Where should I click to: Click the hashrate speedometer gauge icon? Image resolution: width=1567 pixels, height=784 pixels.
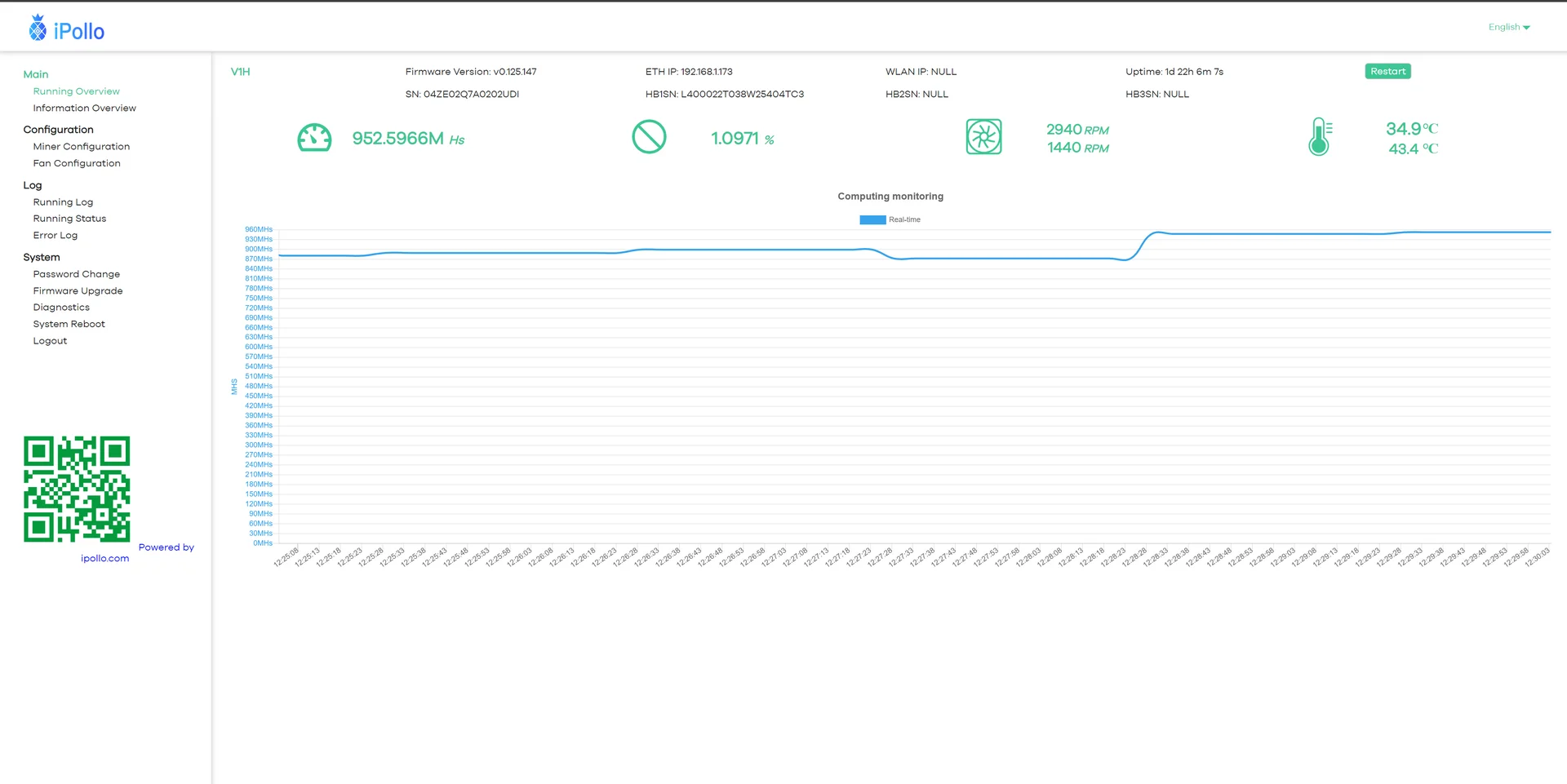314,138
